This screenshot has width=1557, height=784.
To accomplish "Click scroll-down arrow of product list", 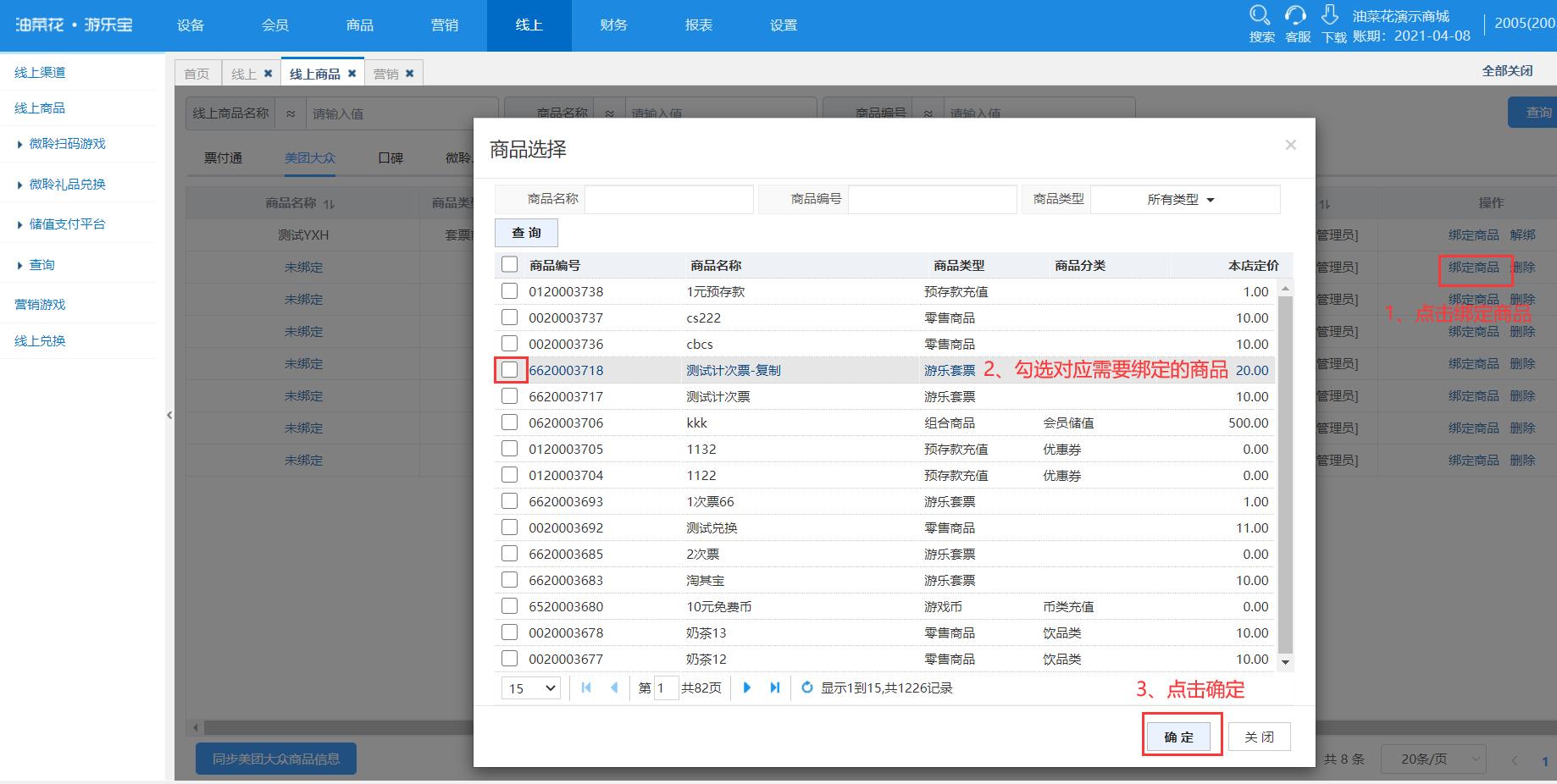I will coord(1285,662).
